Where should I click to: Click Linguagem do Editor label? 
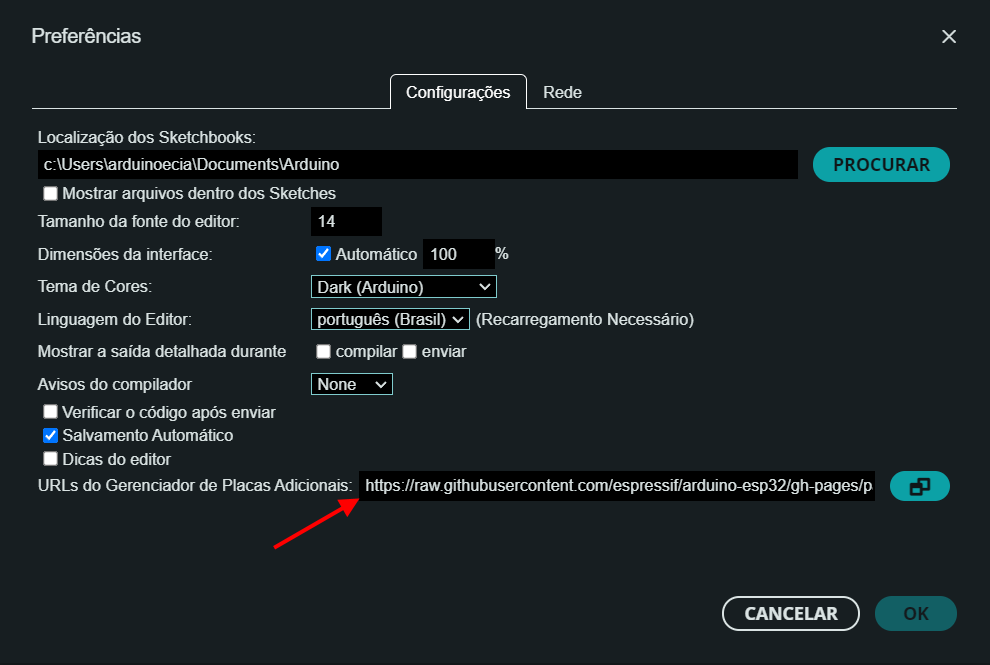pyautogui.click(x=114, y=320)
